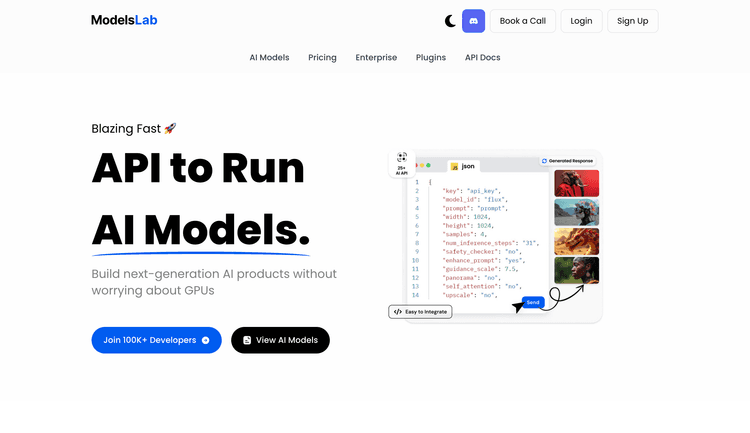
Task: Open the orange dragon generated thumbnail
Action: 576,241
